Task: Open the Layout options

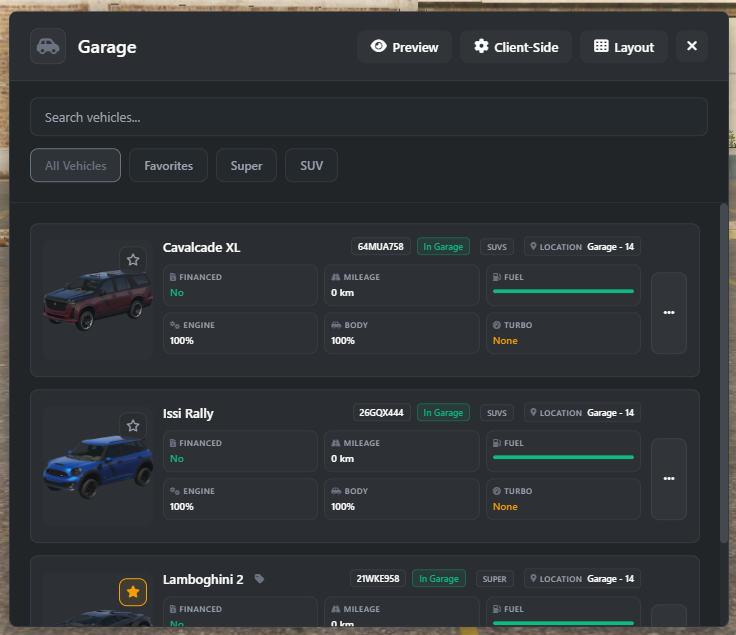Action: [623, 47]
